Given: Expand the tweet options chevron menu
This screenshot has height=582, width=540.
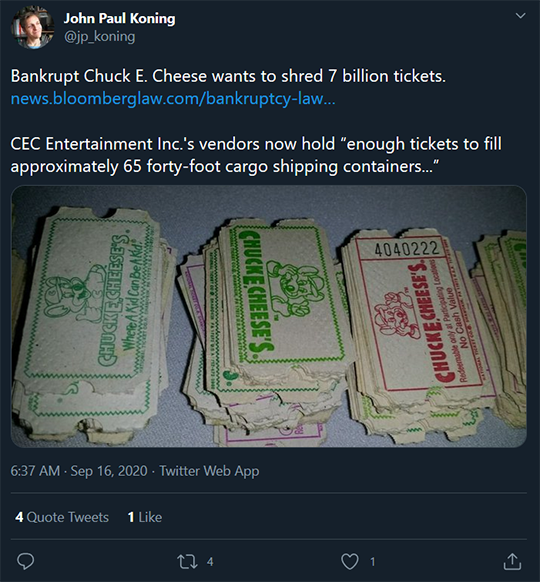Looking at the screenshot, I should coord(520,16).
